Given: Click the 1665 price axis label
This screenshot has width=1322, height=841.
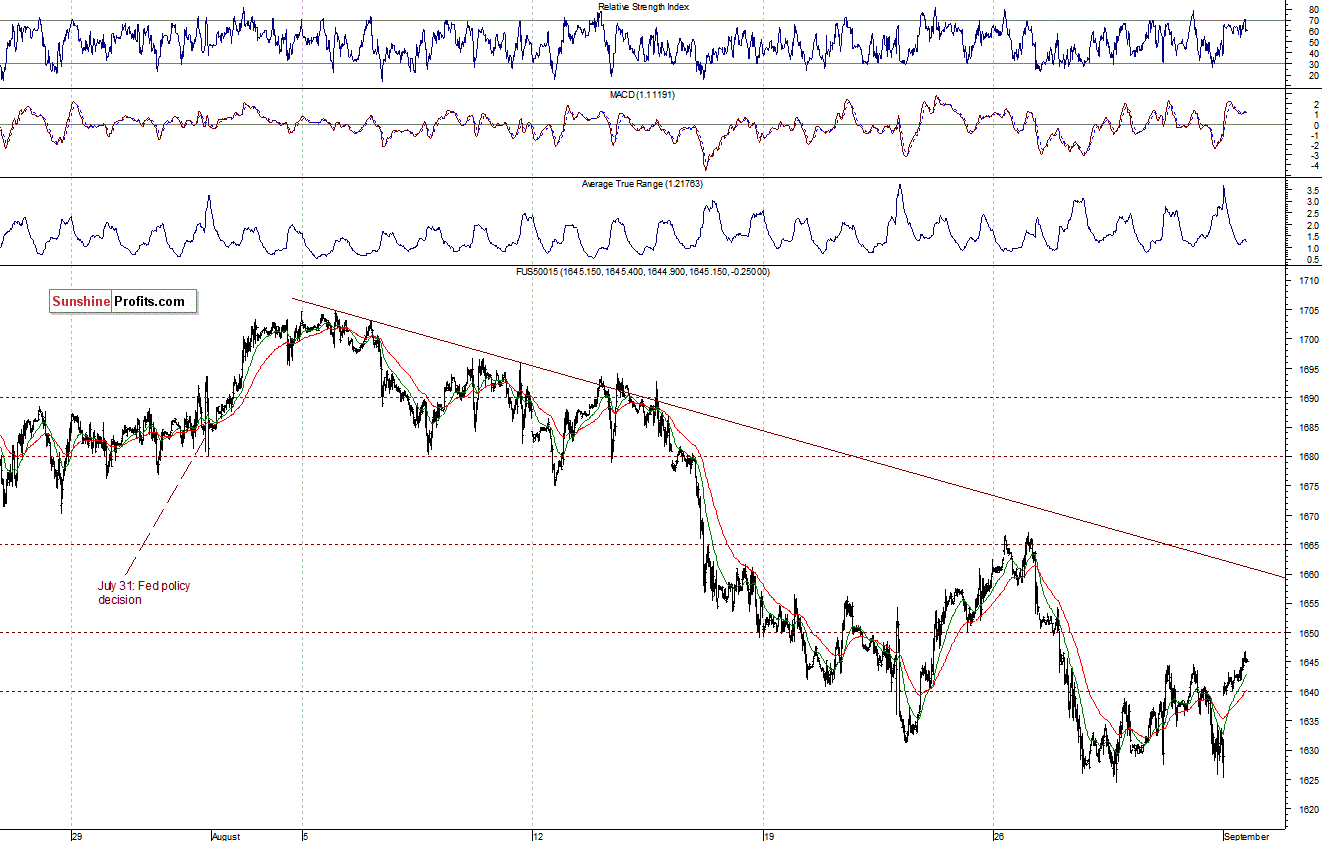Looking at the screenshot, I should [x=1308, y=546].
